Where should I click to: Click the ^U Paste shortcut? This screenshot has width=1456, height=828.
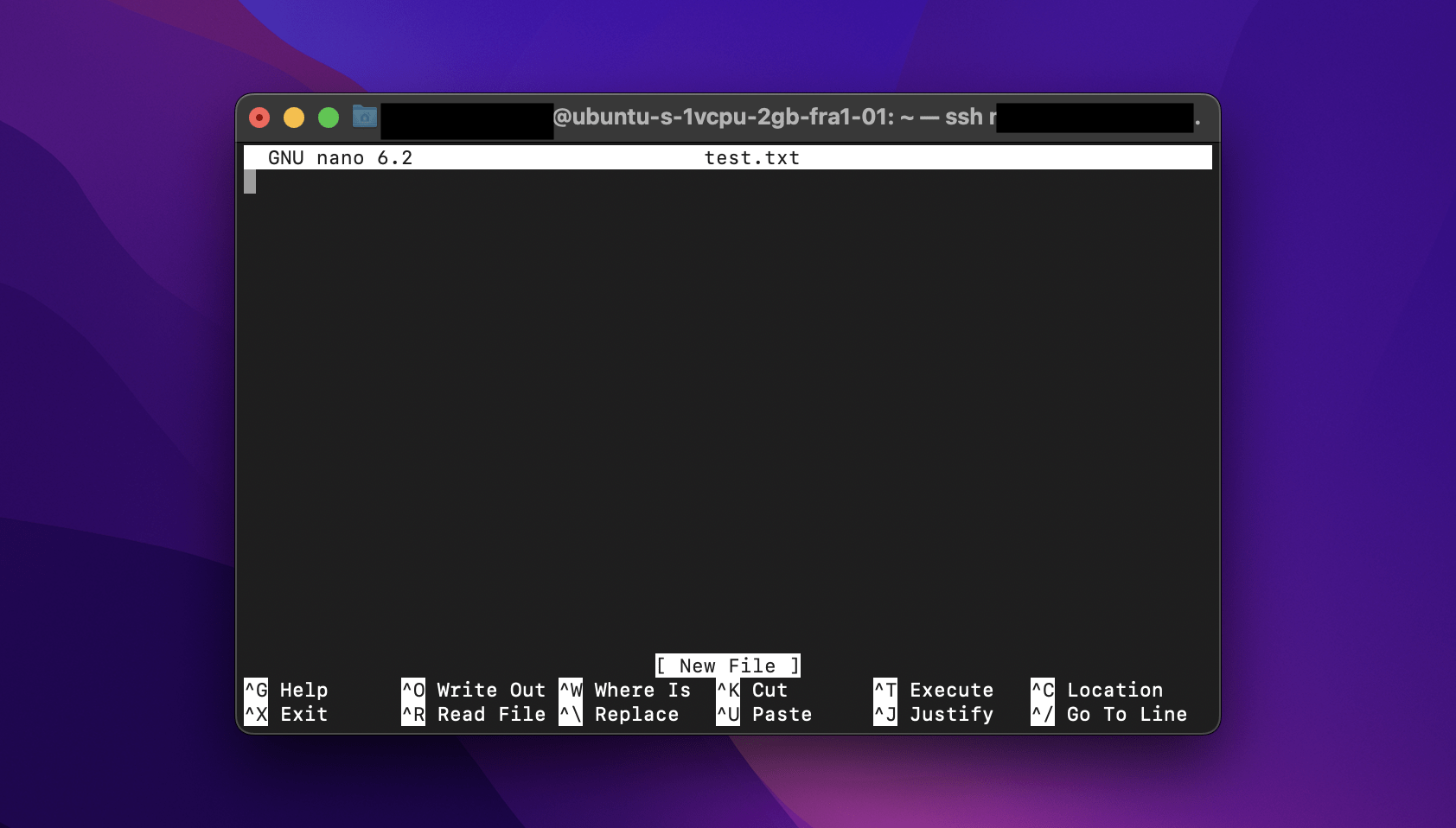click(765, 714)
